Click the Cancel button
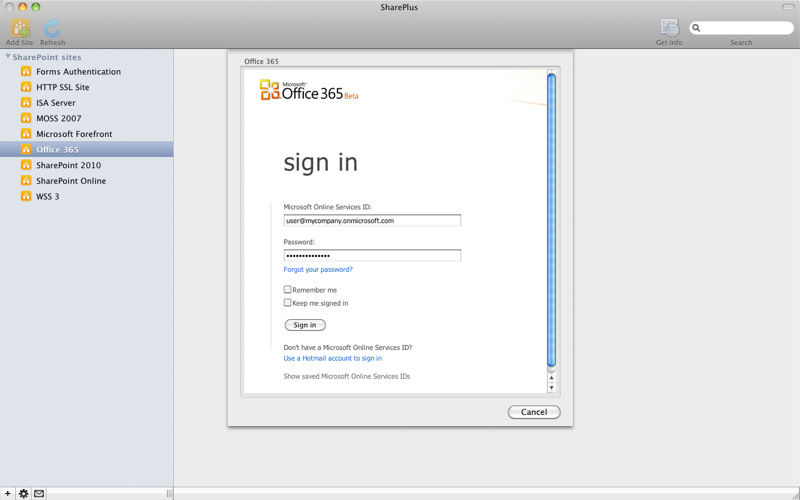Image resolution: width=800 pixels, height=500 pixels. (534, 412)
